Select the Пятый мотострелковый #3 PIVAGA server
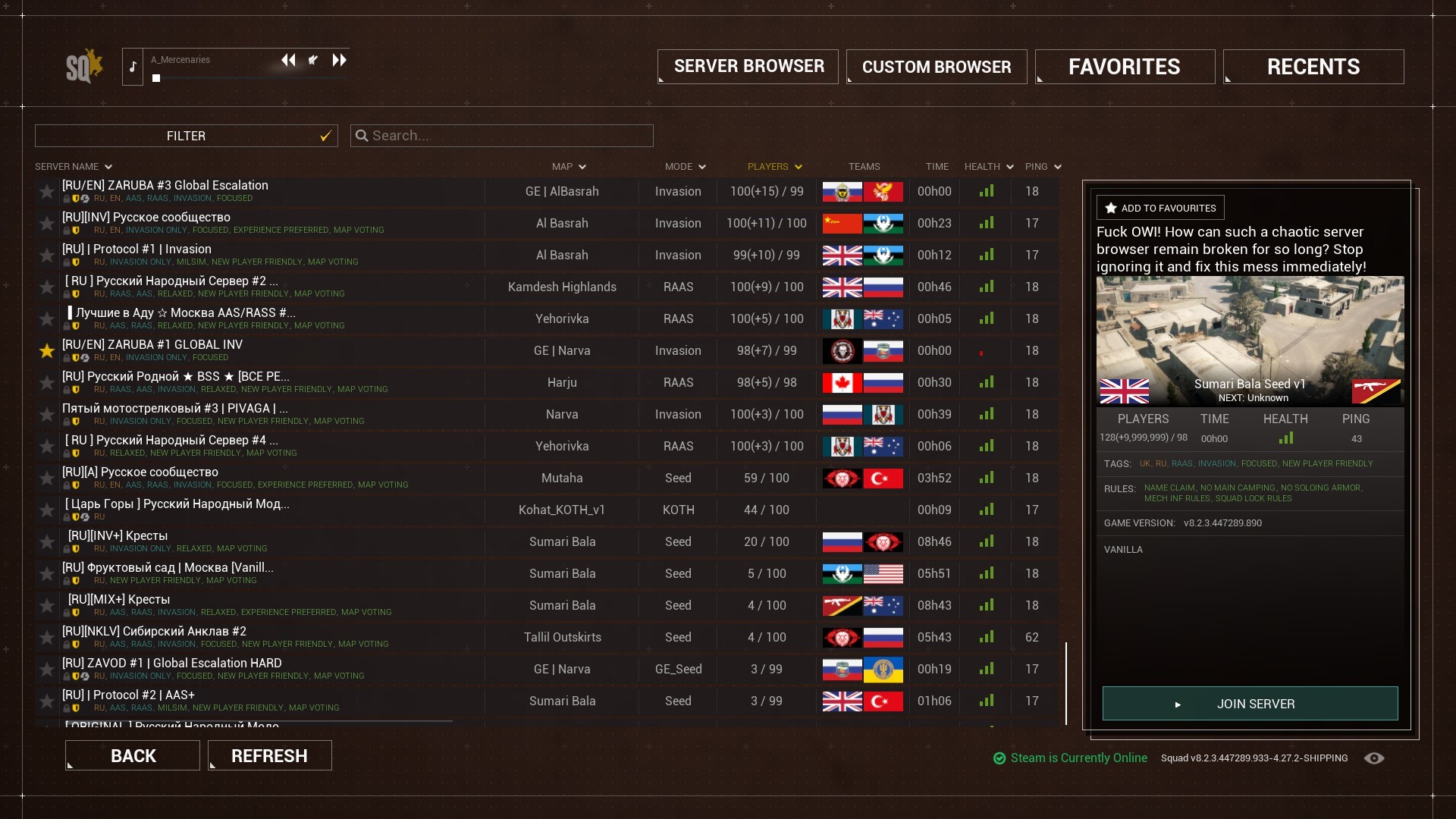The image size is (1456, 819). [x=547, y=414]
